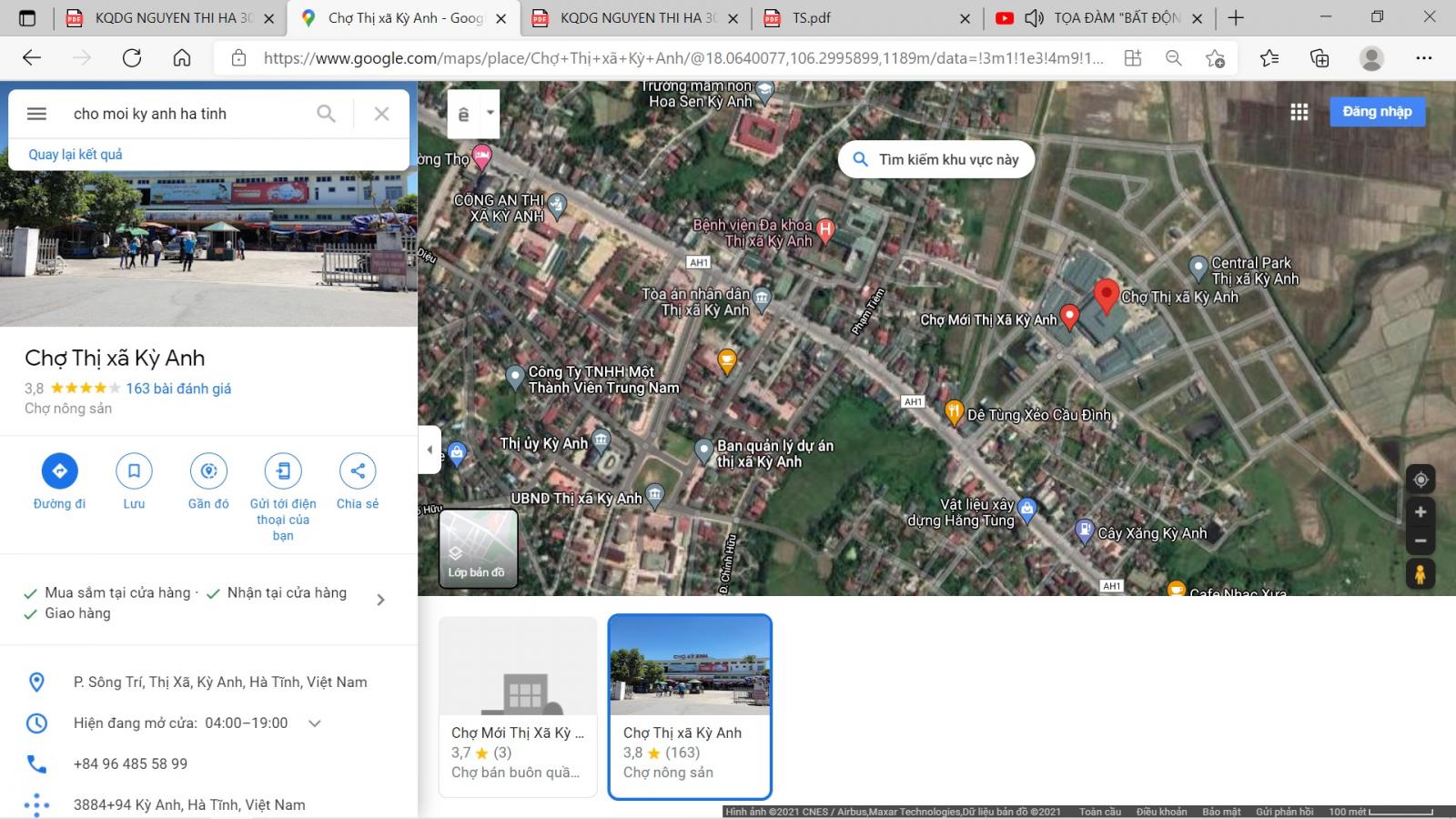Click the browser address bar URL

point(683,58)
